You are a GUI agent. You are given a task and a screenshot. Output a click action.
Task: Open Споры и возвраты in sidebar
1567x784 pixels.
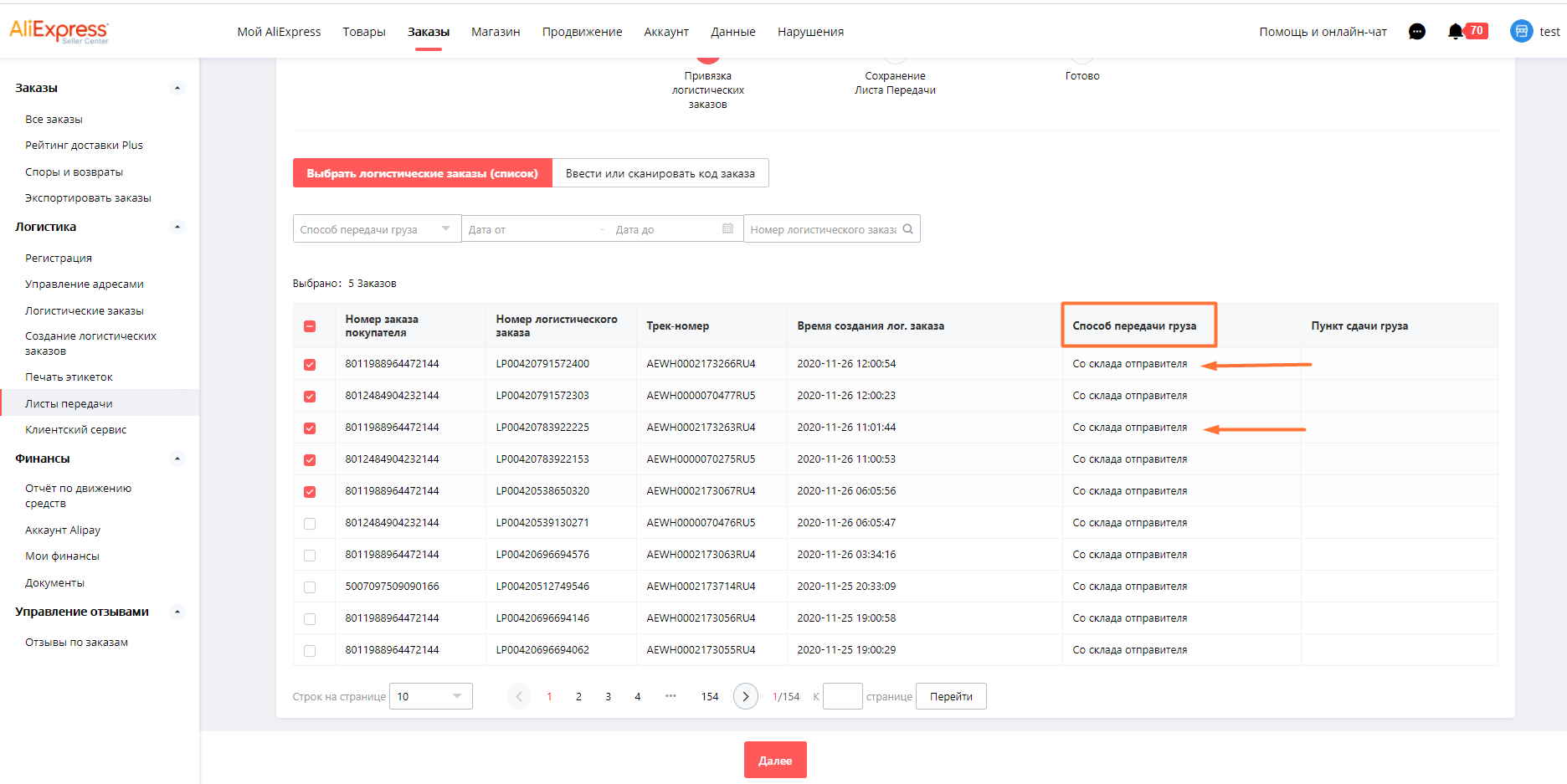74,172
